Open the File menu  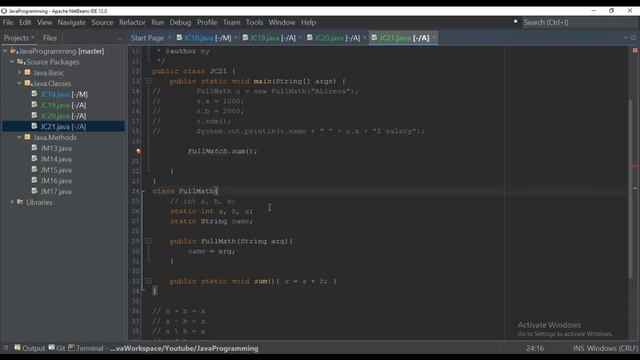coord(8,22)
